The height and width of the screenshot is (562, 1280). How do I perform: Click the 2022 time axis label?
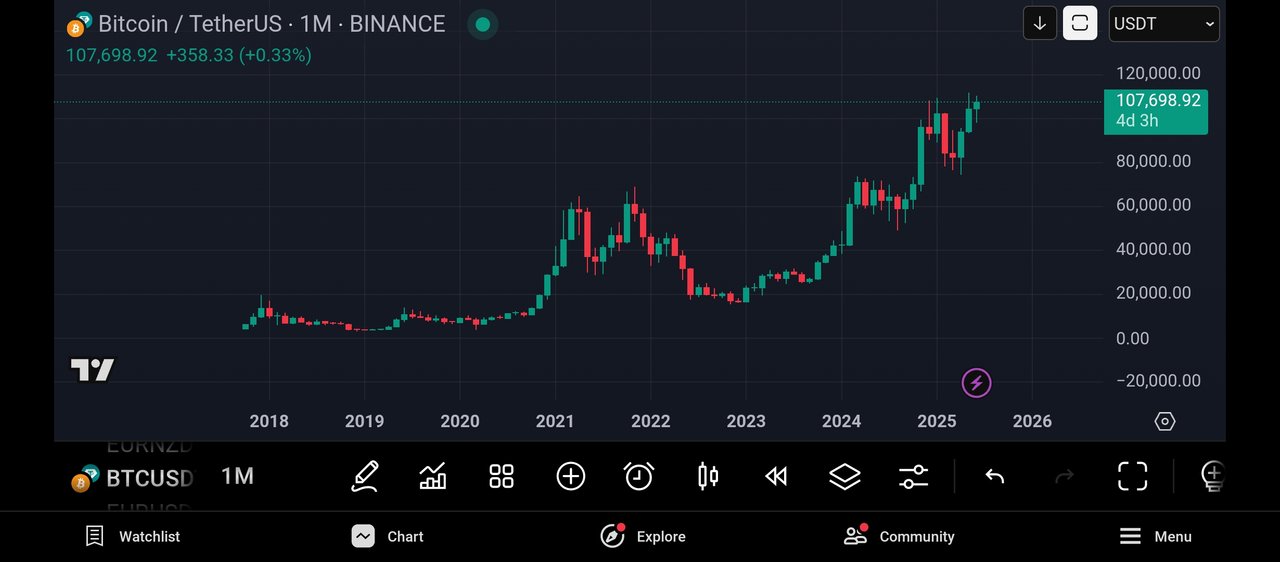coord(651,421)
